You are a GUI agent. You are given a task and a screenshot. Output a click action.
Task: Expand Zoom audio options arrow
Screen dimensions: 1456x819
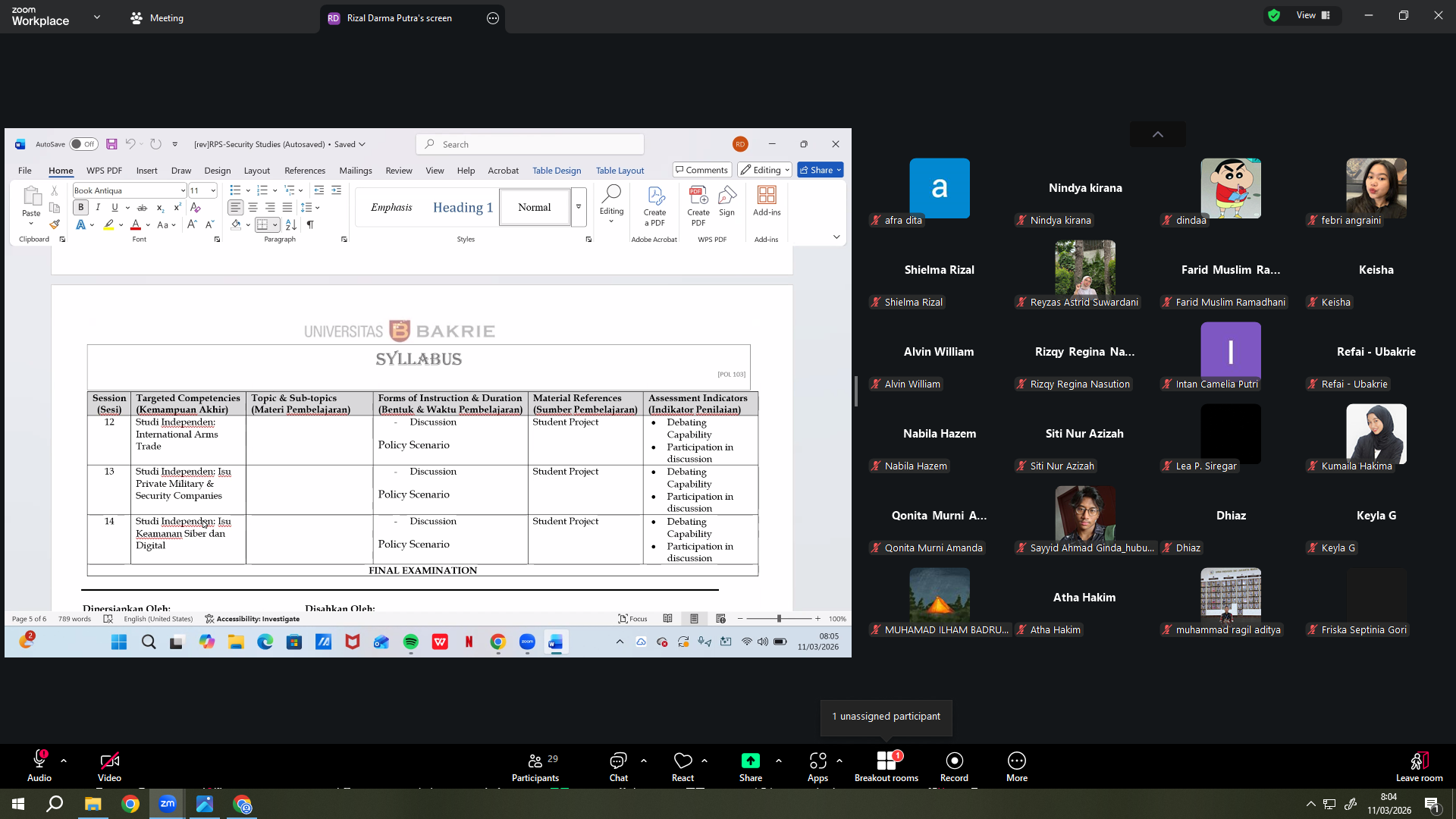tap(64, 761)
